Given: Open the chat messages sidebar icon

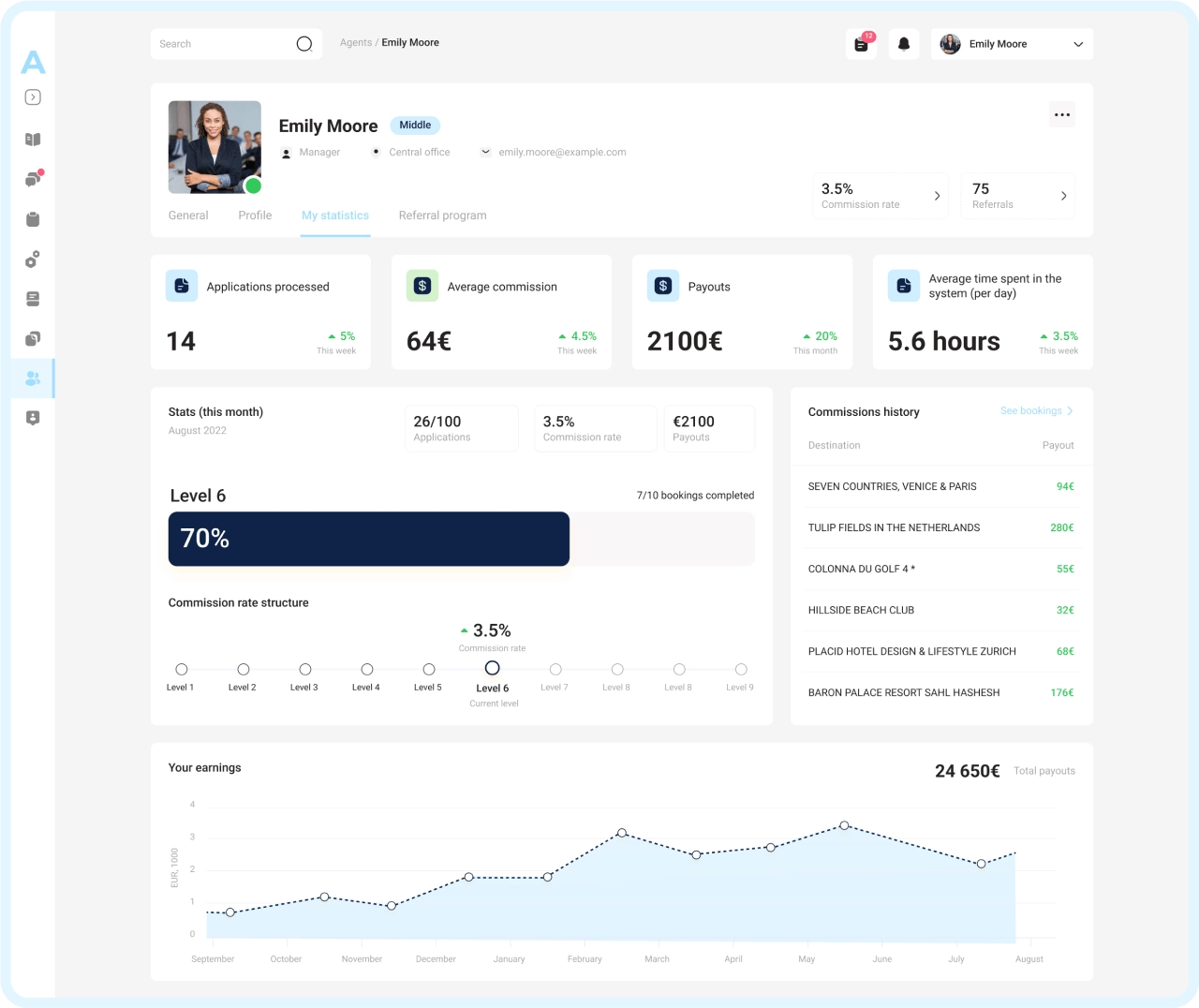Looking at the screenshot, I should coord(33,179).
